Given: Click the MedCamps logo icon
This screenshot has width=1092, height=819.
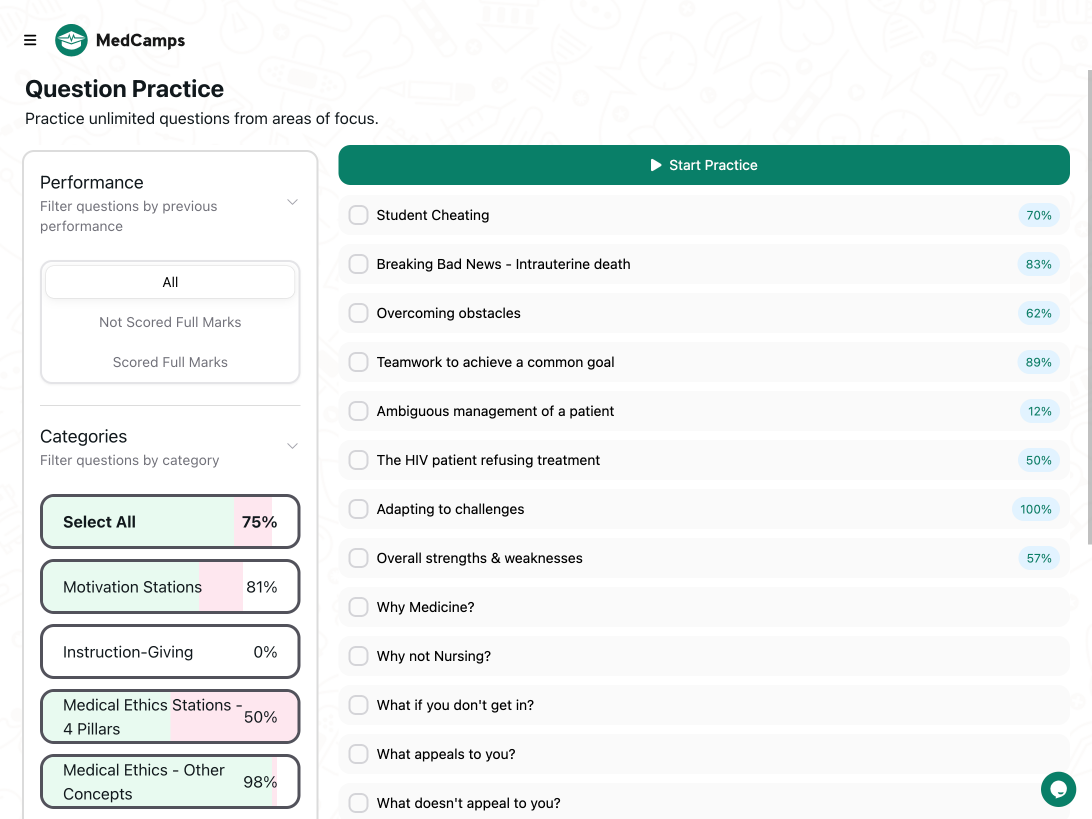Looking at the screenshot, I should (70, 40).
